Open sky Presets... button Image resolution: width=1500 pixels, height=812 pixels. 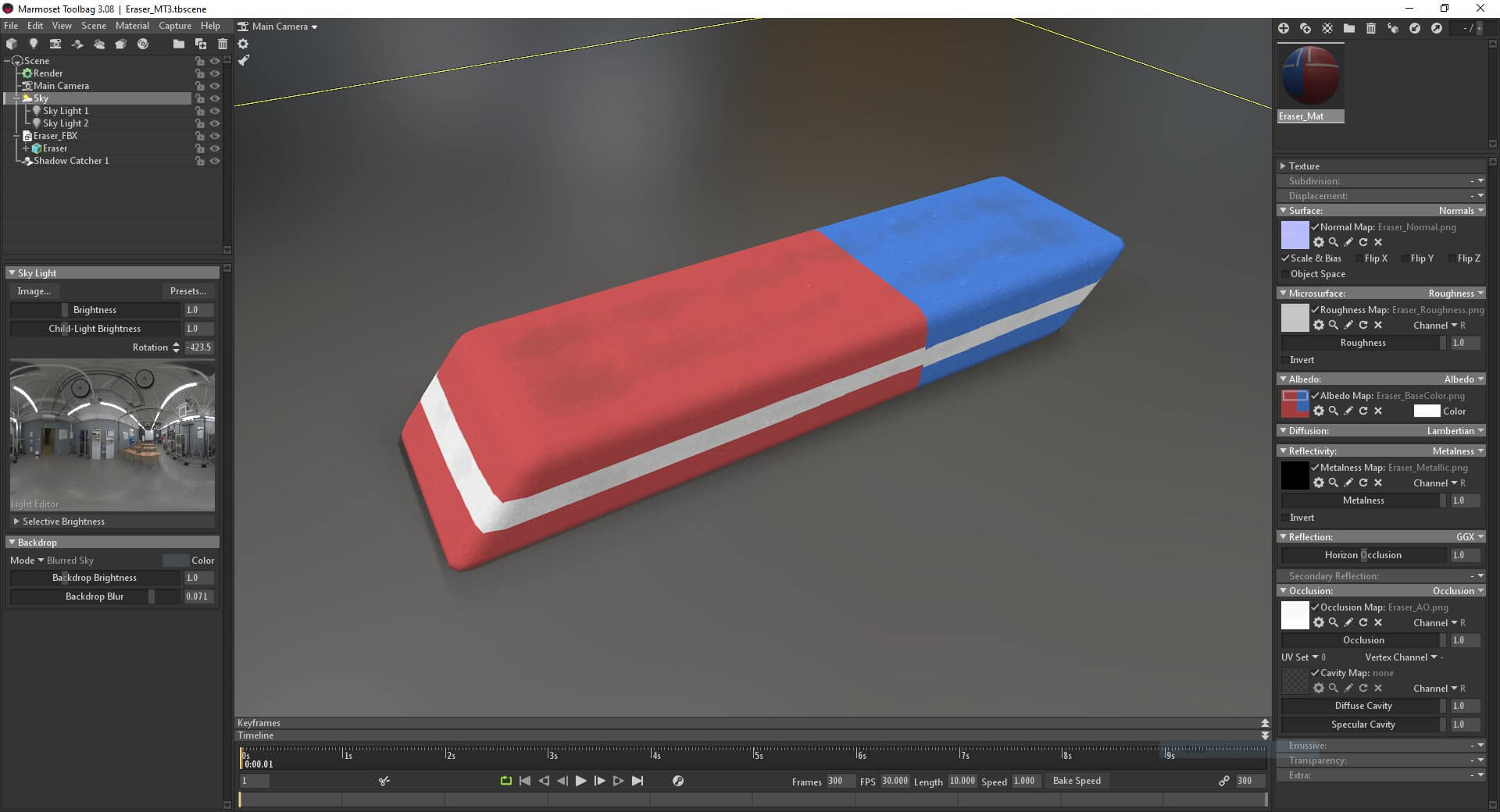pos(188,291)
